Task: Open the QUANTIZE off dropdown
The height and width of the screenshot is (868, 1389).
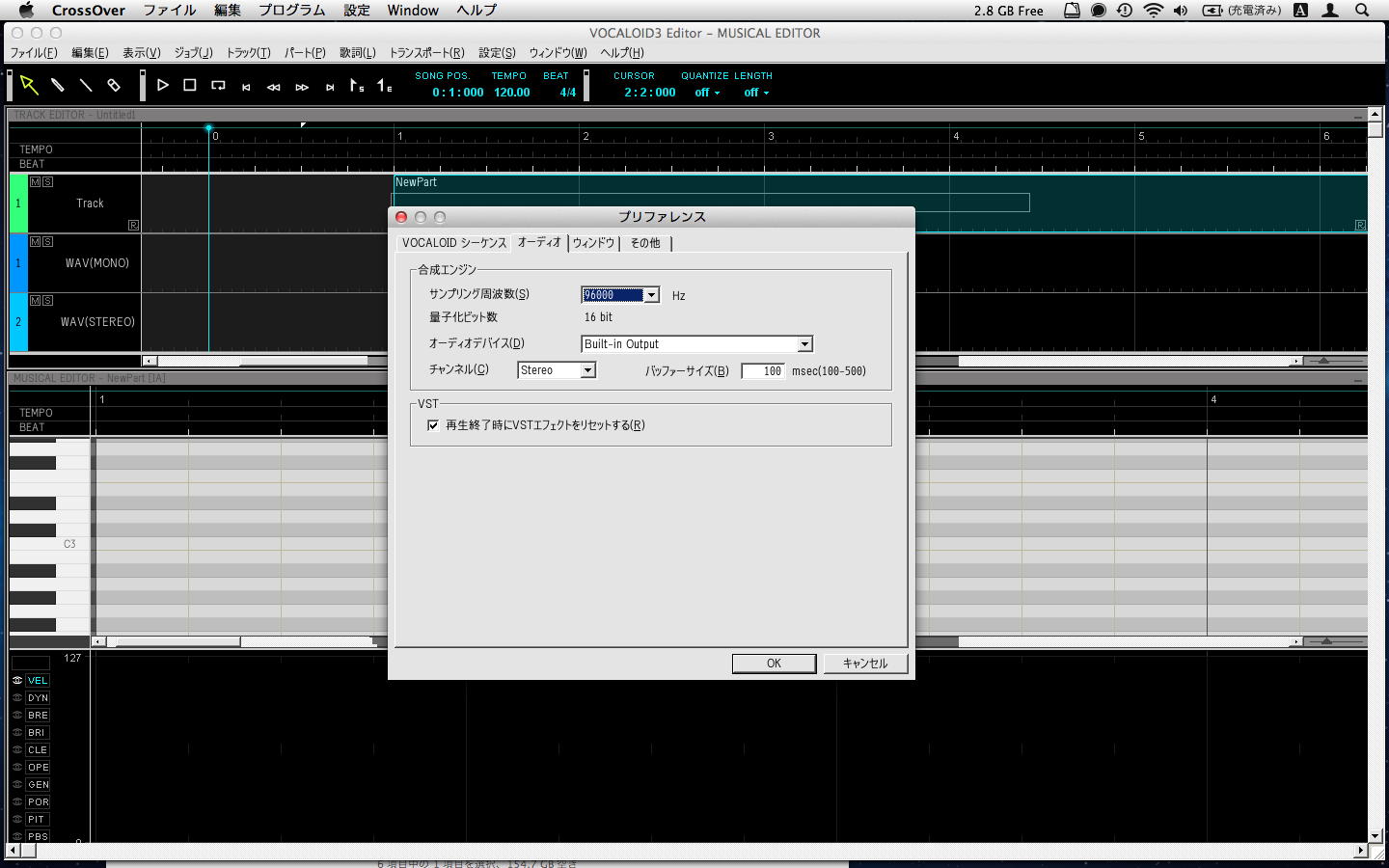Action: click(707, 93)
